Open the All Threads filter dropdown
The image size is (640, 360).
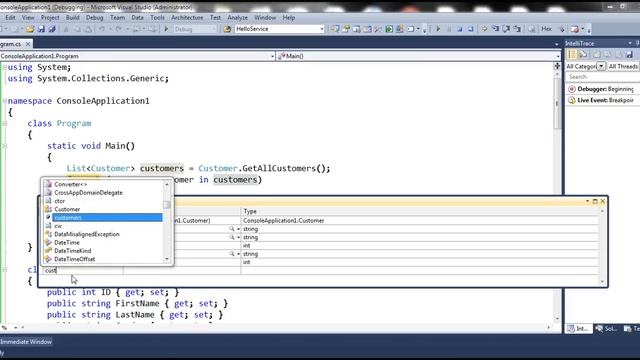click(623, 66)
